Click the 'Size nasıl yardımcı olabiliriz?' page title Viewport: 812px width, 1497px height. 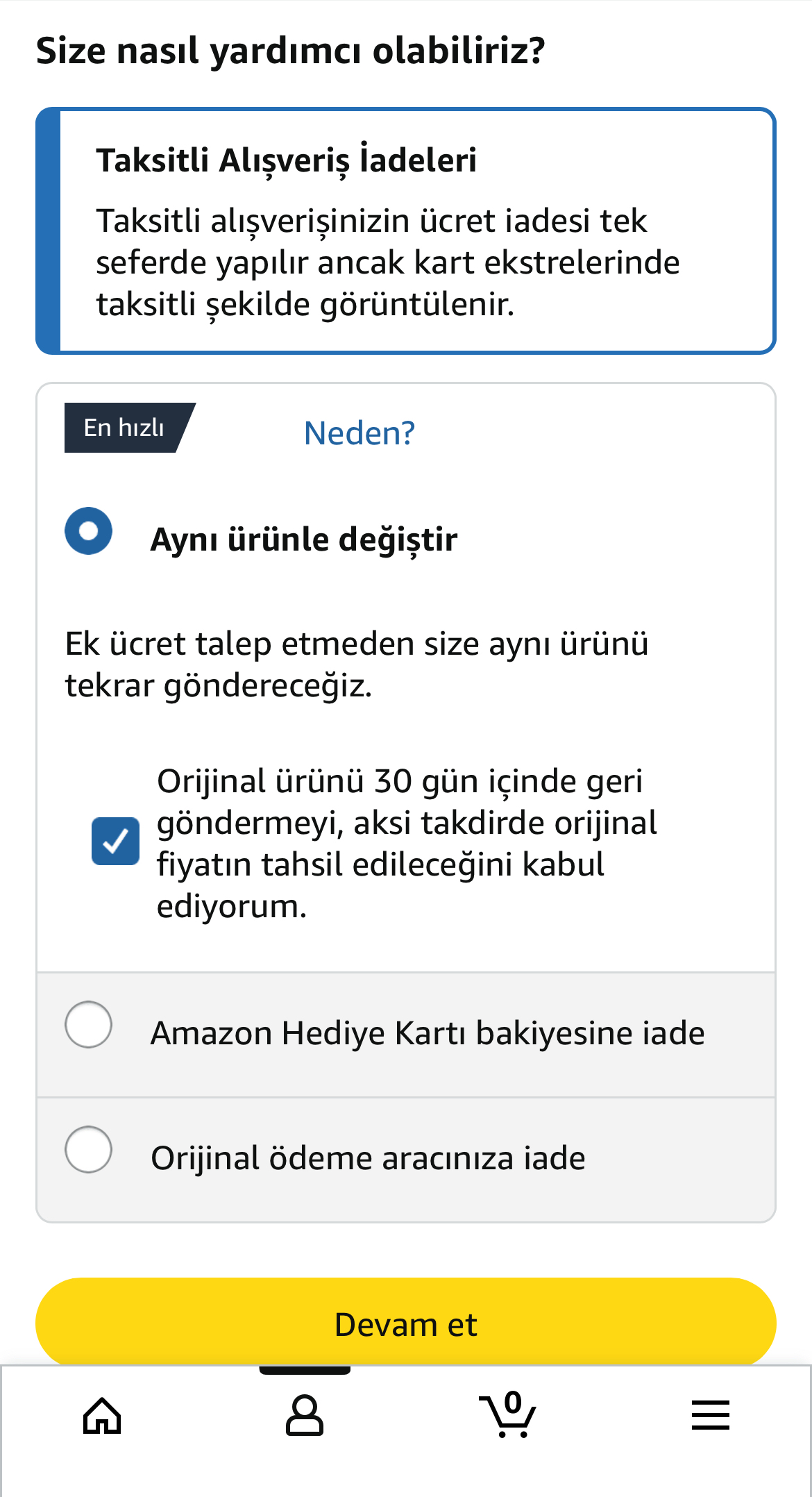(290, 51)
